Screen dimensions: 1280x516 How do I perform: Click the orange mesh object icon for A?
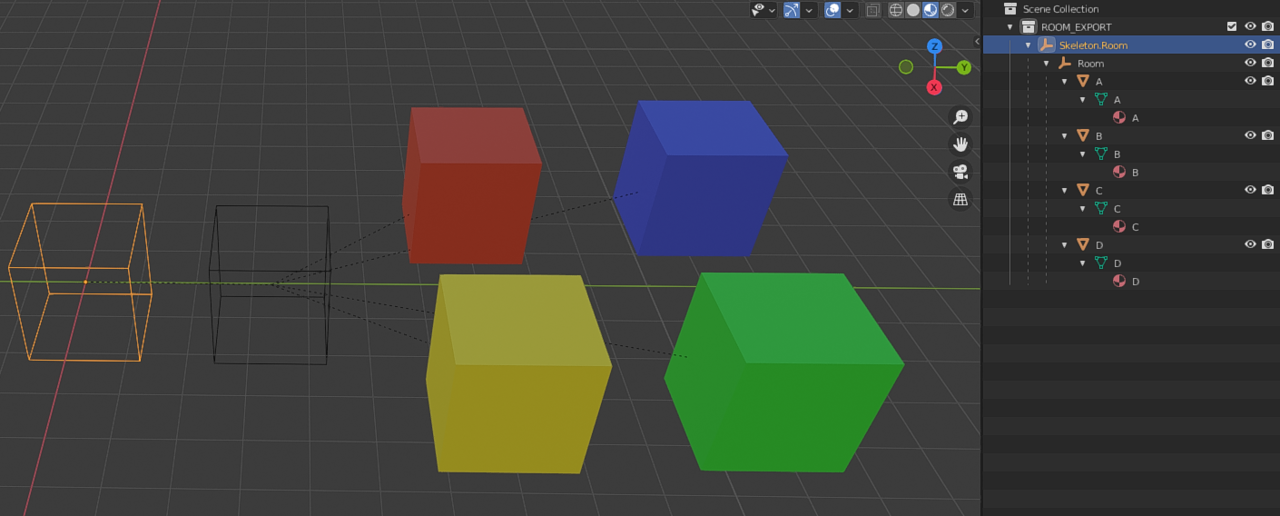tap(1082, 81)
